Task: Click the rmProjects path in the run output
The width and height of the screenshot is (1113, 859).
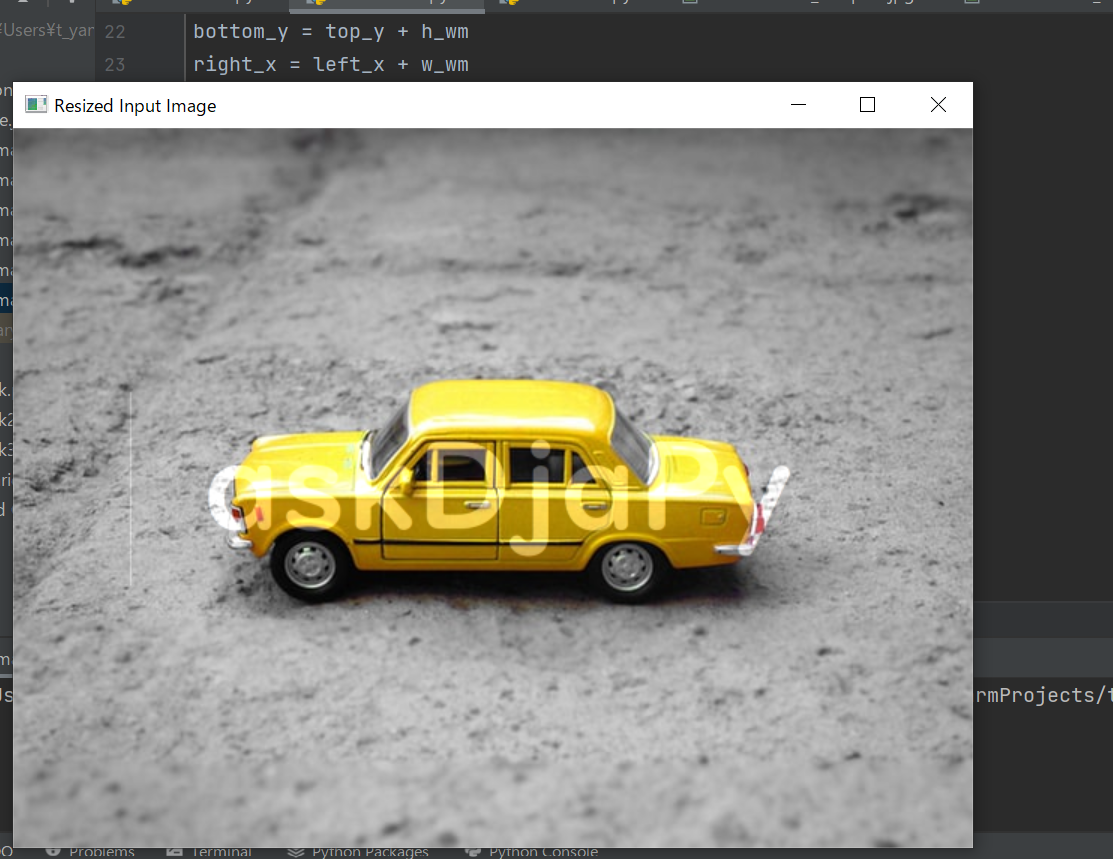Action: 1040,695
